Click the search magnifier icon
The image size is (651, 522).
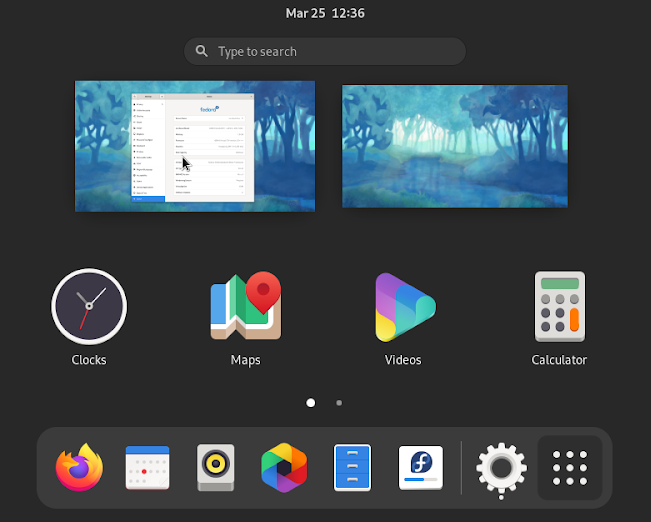click(x=202, y=51)
